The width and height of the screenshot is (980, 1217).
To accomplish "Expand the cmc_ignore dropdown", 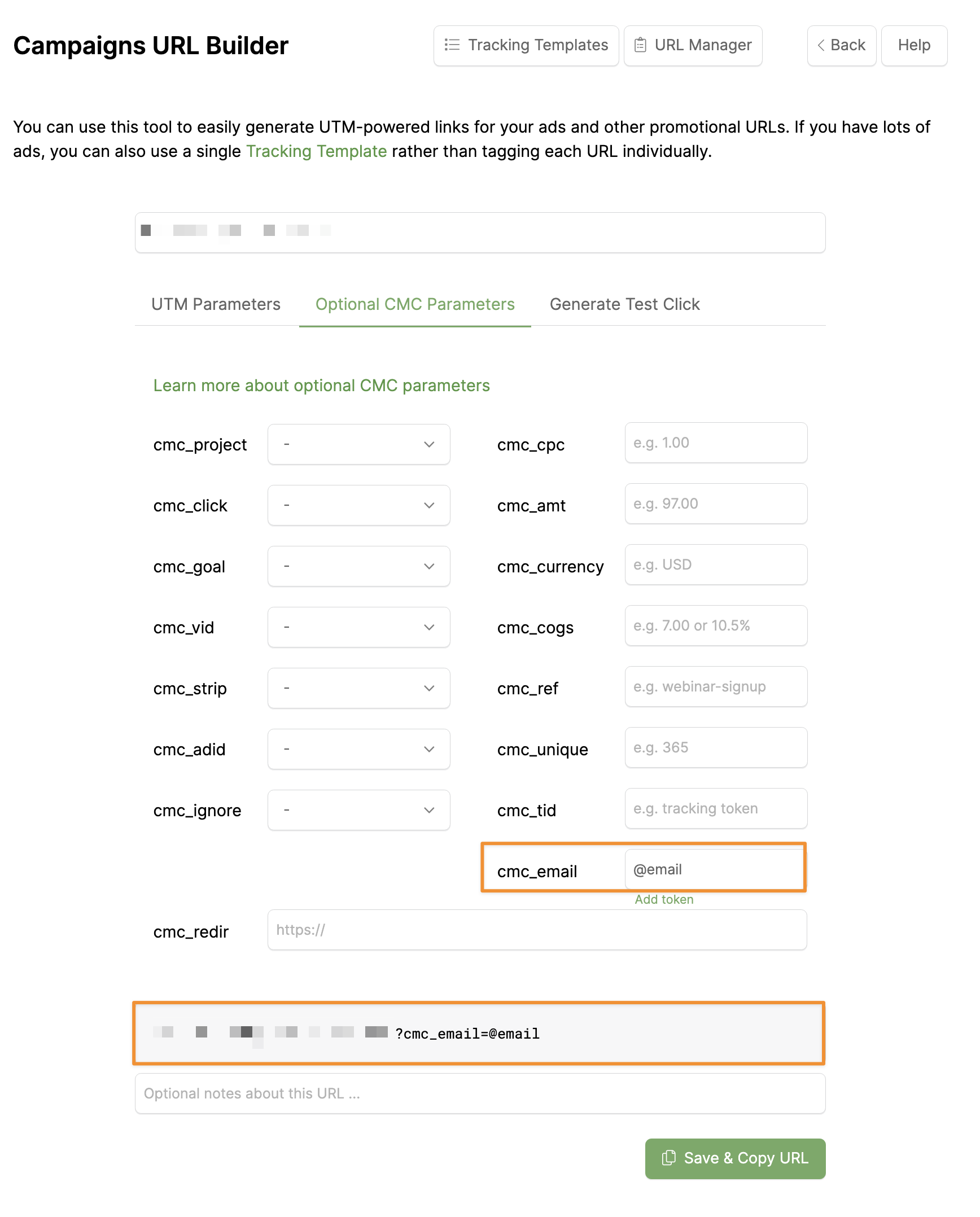I will click(x=359, y=811).
